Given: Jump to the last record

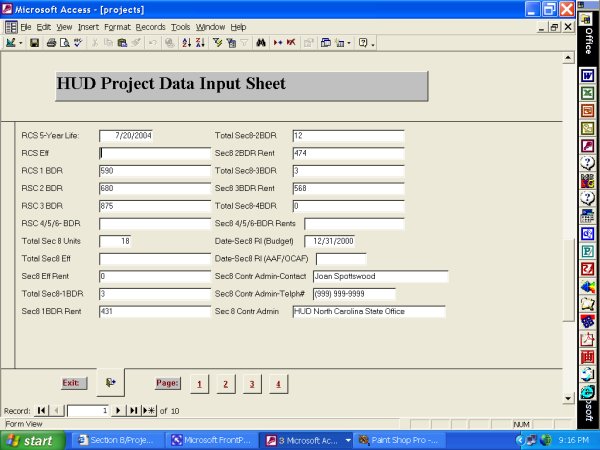Looking at the screenshot, I should pyautogui.click(x=132, y=410).
